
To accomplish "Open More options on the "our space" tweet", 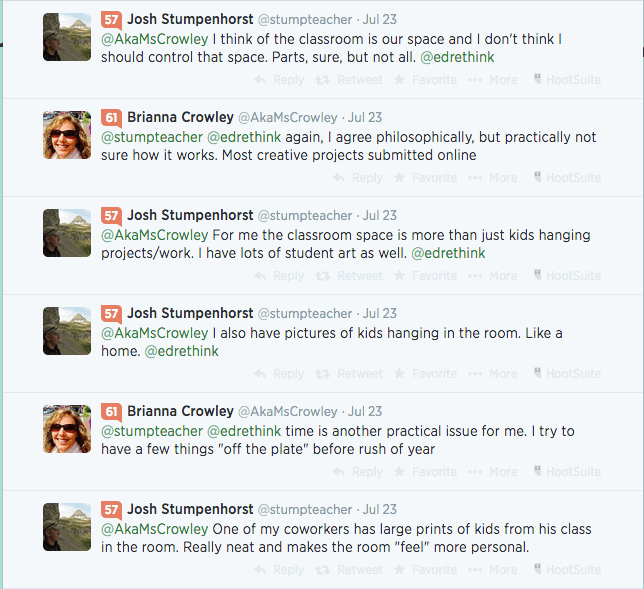I will point(496,80).
